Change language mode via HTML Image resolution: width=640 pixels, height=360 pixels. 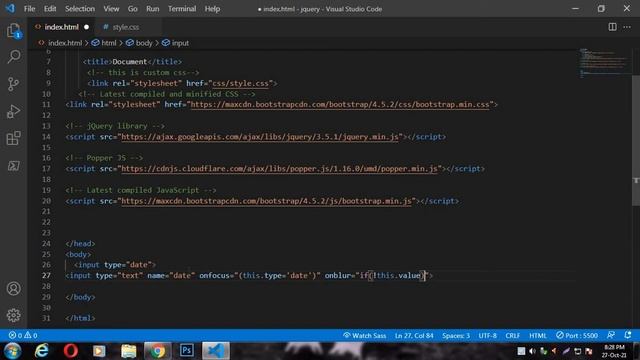click(x=538, y=336)
